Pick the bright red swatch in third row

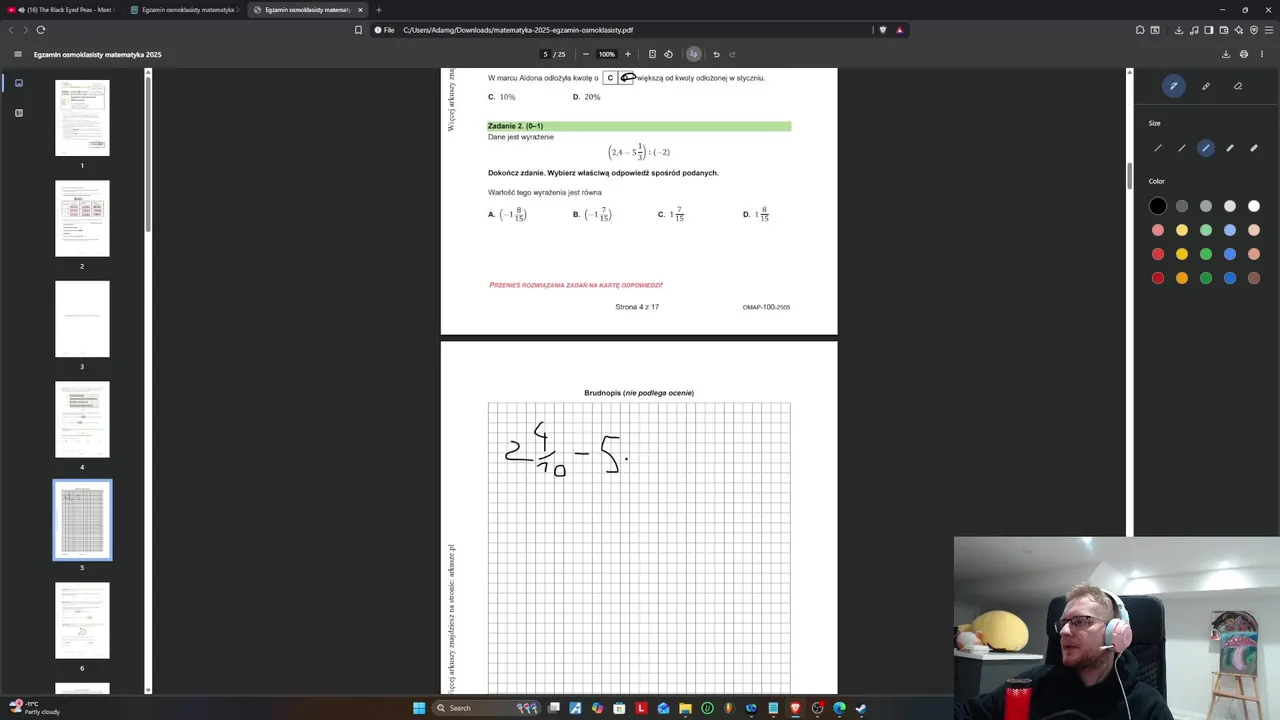pos(1158,254)
